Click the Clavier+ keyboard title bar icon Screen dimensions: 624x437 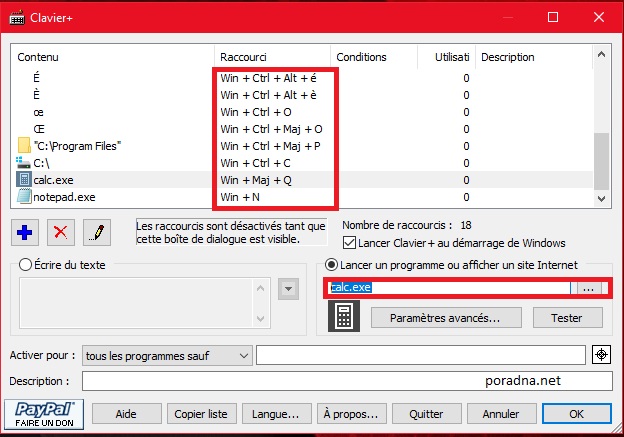point(17,18)
